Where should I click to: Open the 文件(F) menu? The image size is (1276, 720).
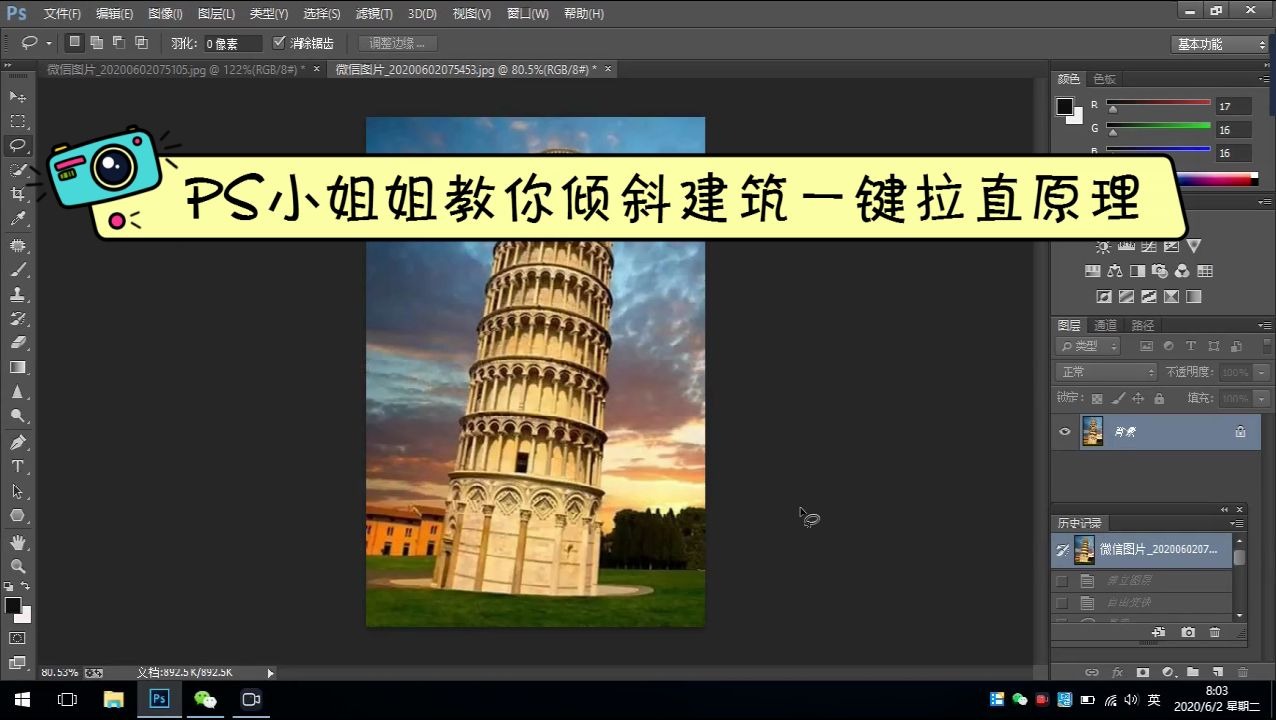click(62, 14)
